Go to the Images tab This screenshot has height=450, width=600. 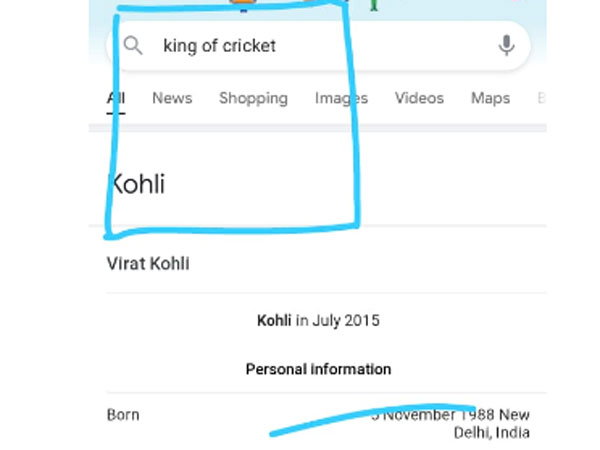(341, 98)
